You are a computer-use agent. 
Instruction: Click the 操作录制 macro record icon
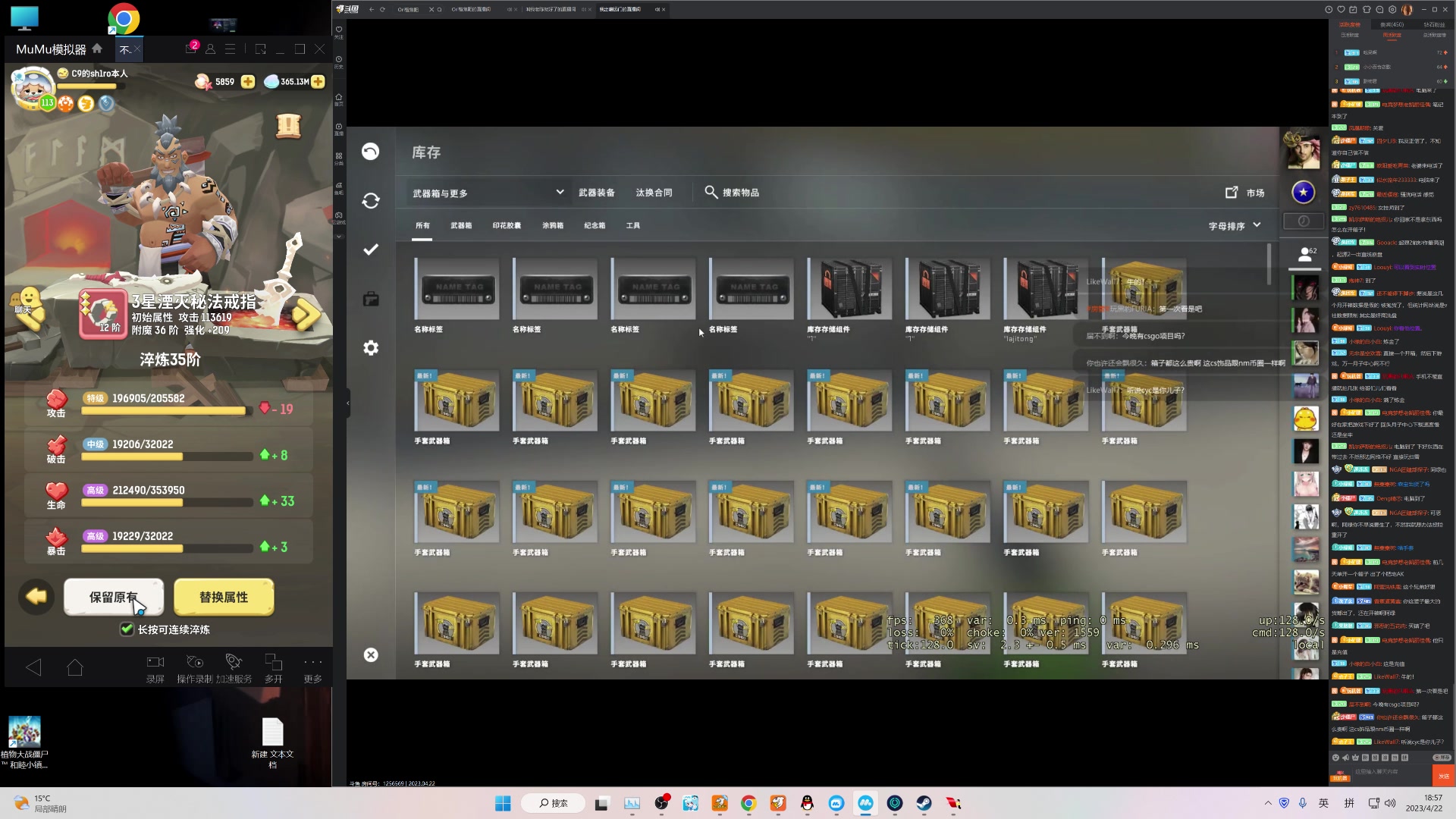(x=195, y=667)
